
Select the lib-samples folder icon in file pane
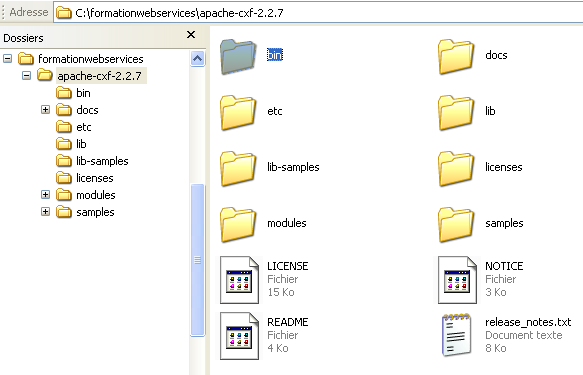[x=238, y=168]
